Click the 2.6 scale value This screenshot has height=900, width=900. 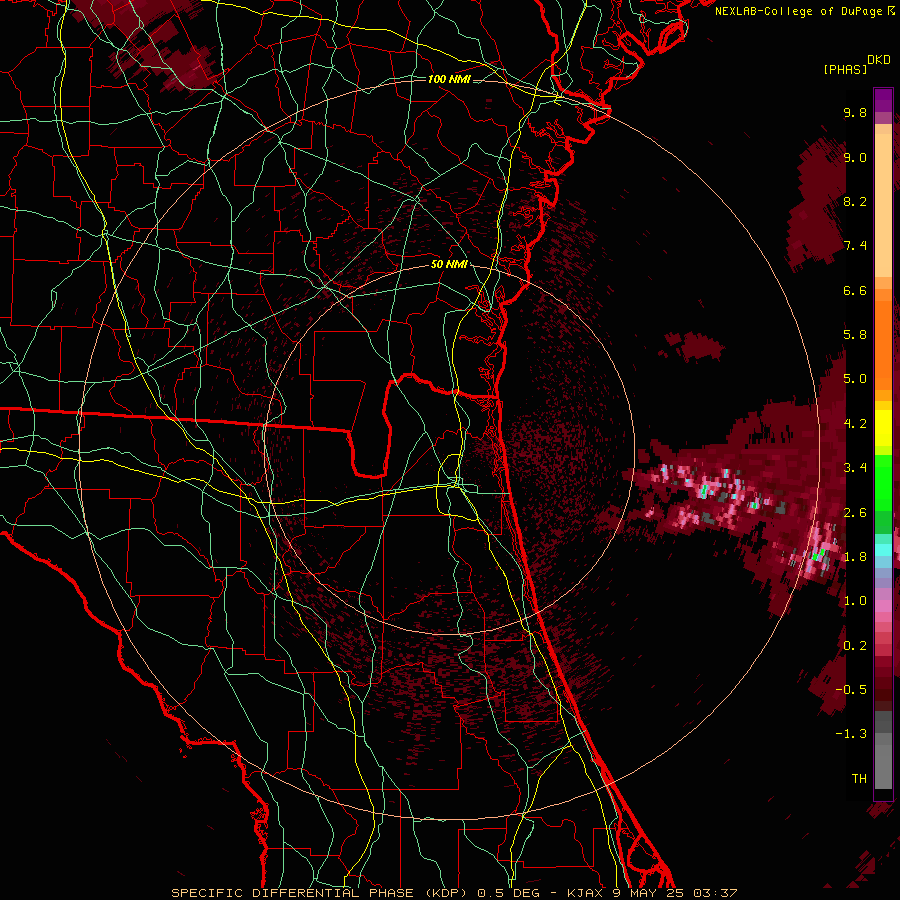(x=855, y=513)
